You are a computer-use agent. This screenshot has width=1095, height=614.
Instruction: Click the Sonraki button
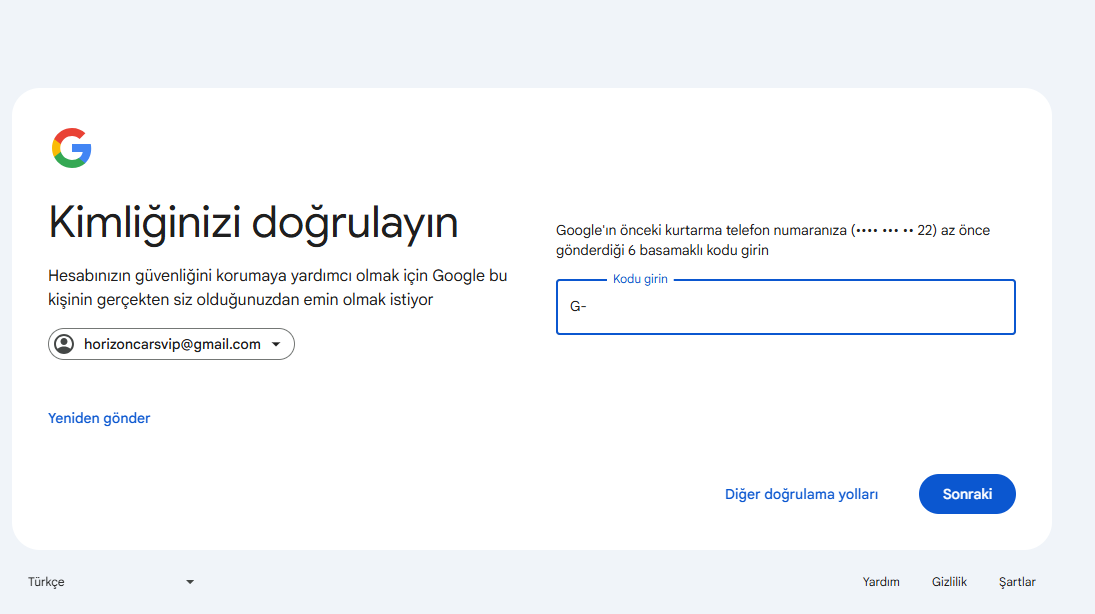(x=967, y=495)
